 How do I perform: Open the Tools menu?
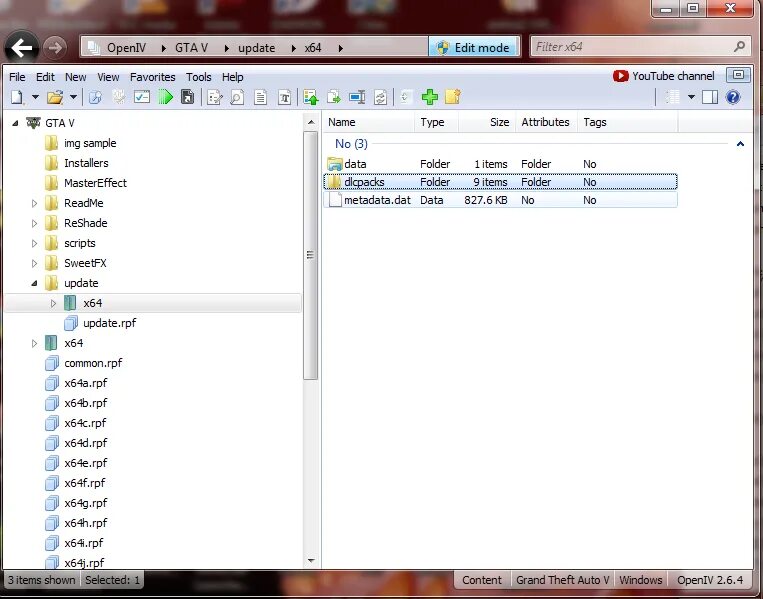(x=199, y=77)
